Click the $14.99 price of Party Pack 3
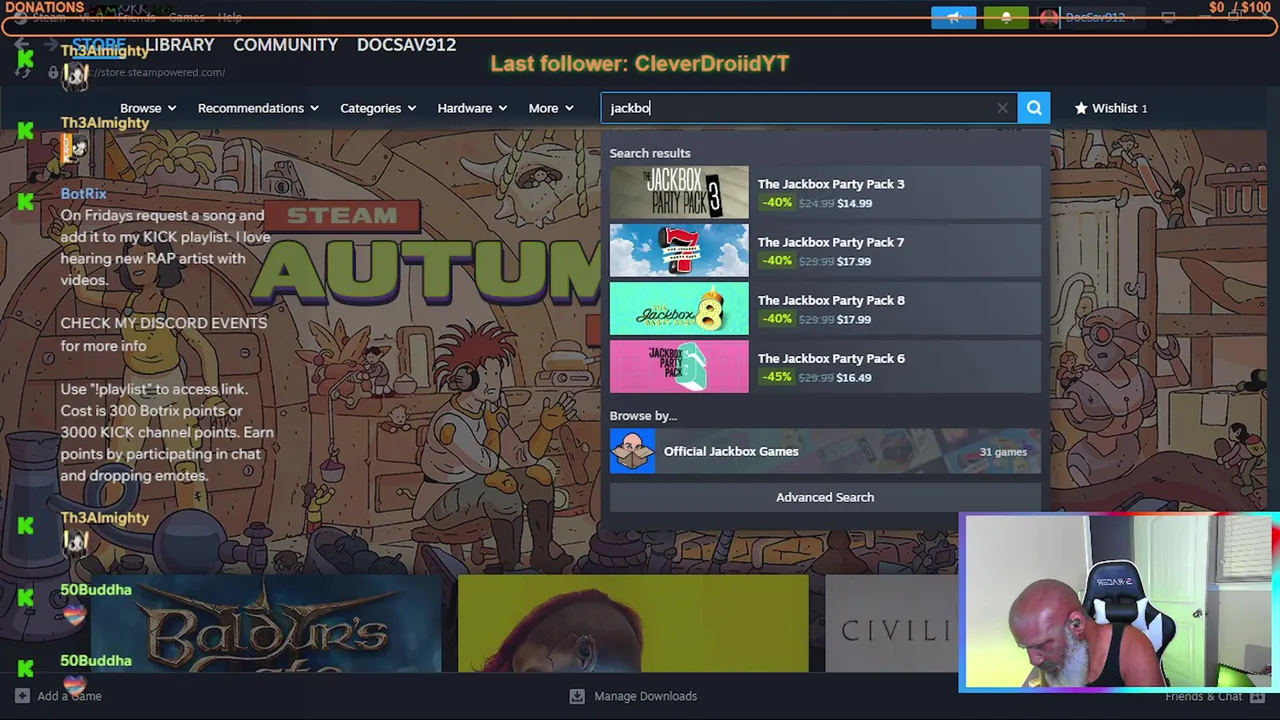 click(x=854, y=203)
